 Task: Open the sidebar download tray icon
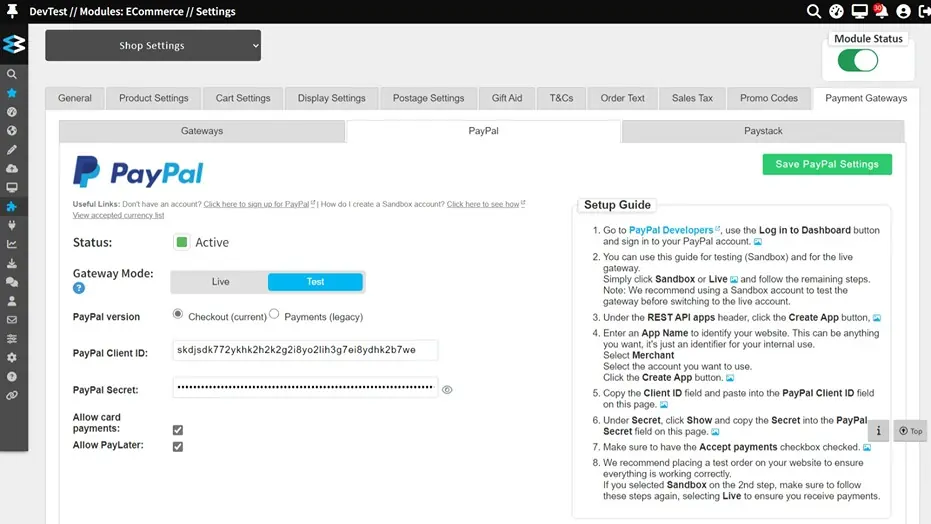(12, 263)
